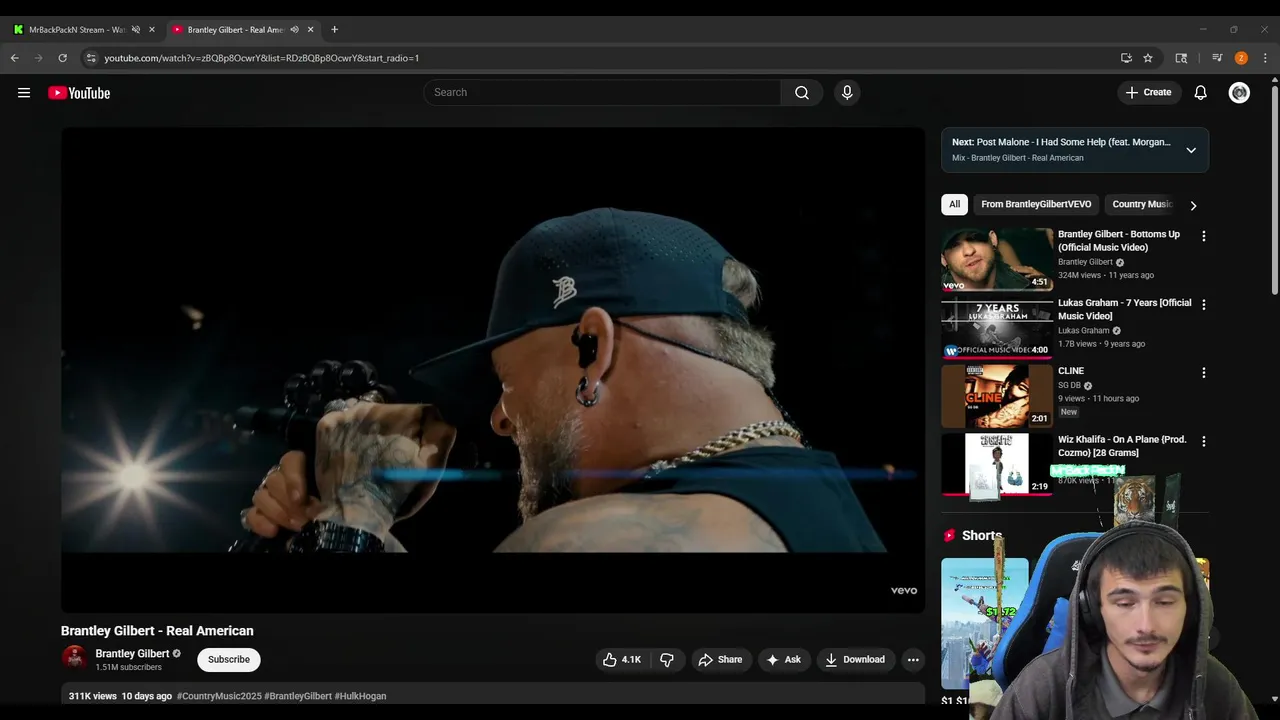Open the #CountryMusic2025 hashtag

click(219, 696)
